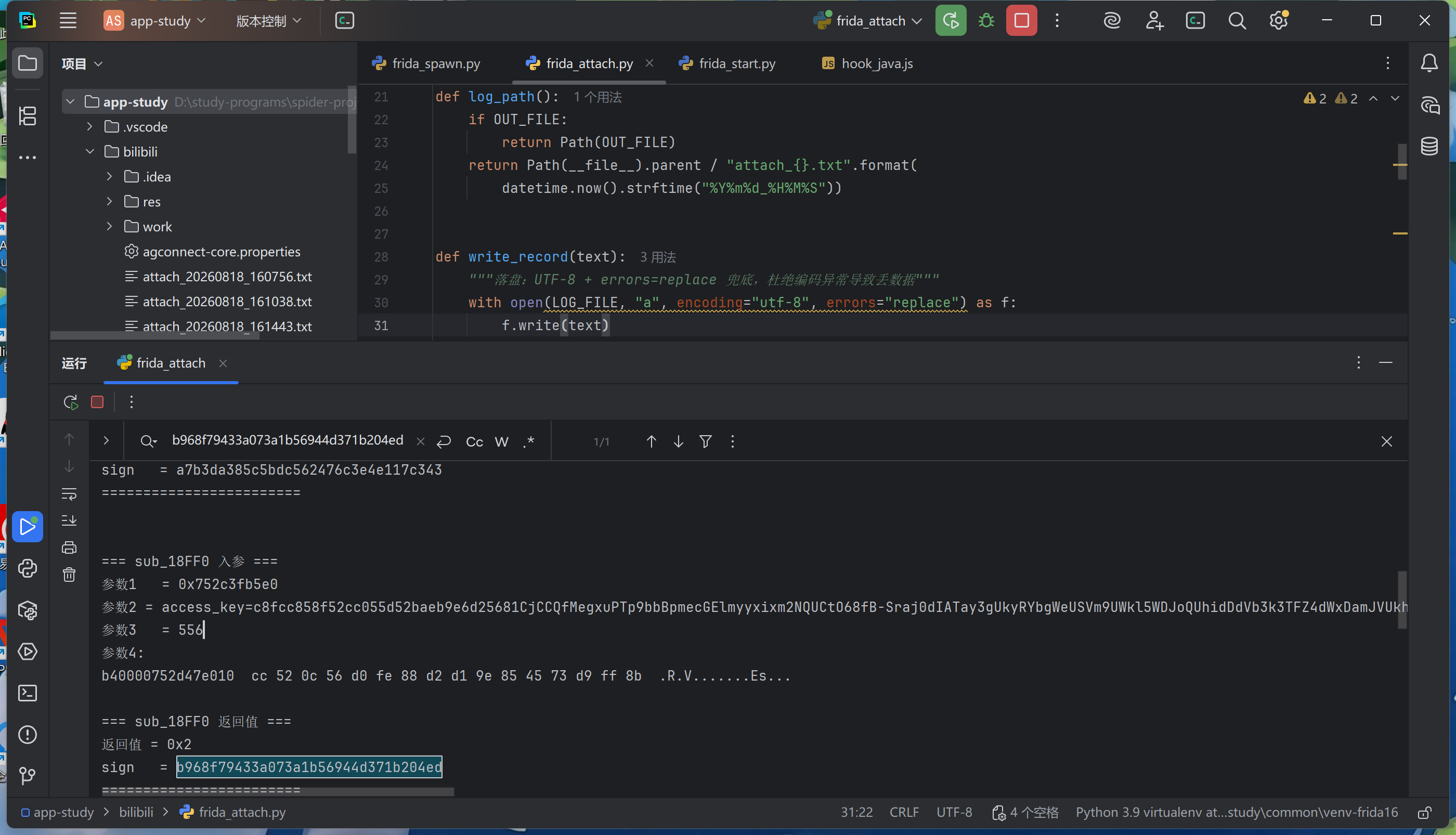Toggle Match Case (Cc) in search
The height and width of the screenshot is (835, 1456).
point(474,441)
